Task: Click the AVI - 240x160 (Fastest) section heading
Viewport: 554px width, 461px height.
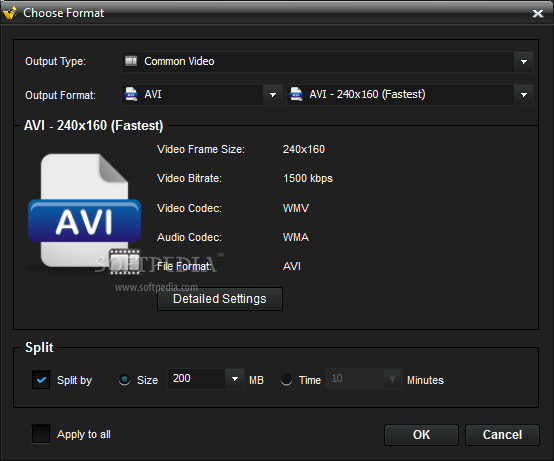Action: [94, 126]
